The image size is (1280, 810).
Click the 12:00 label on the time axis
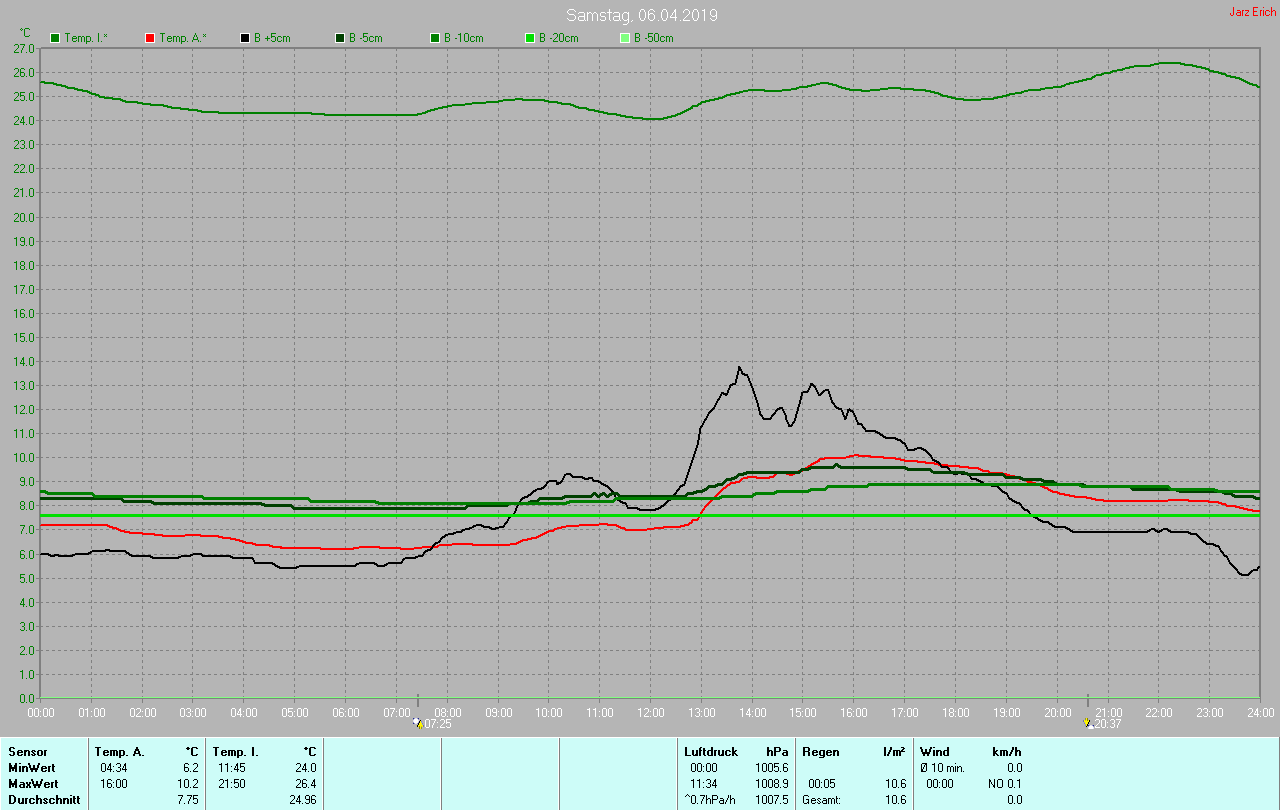pyautogui.click(x=651, y=712)
